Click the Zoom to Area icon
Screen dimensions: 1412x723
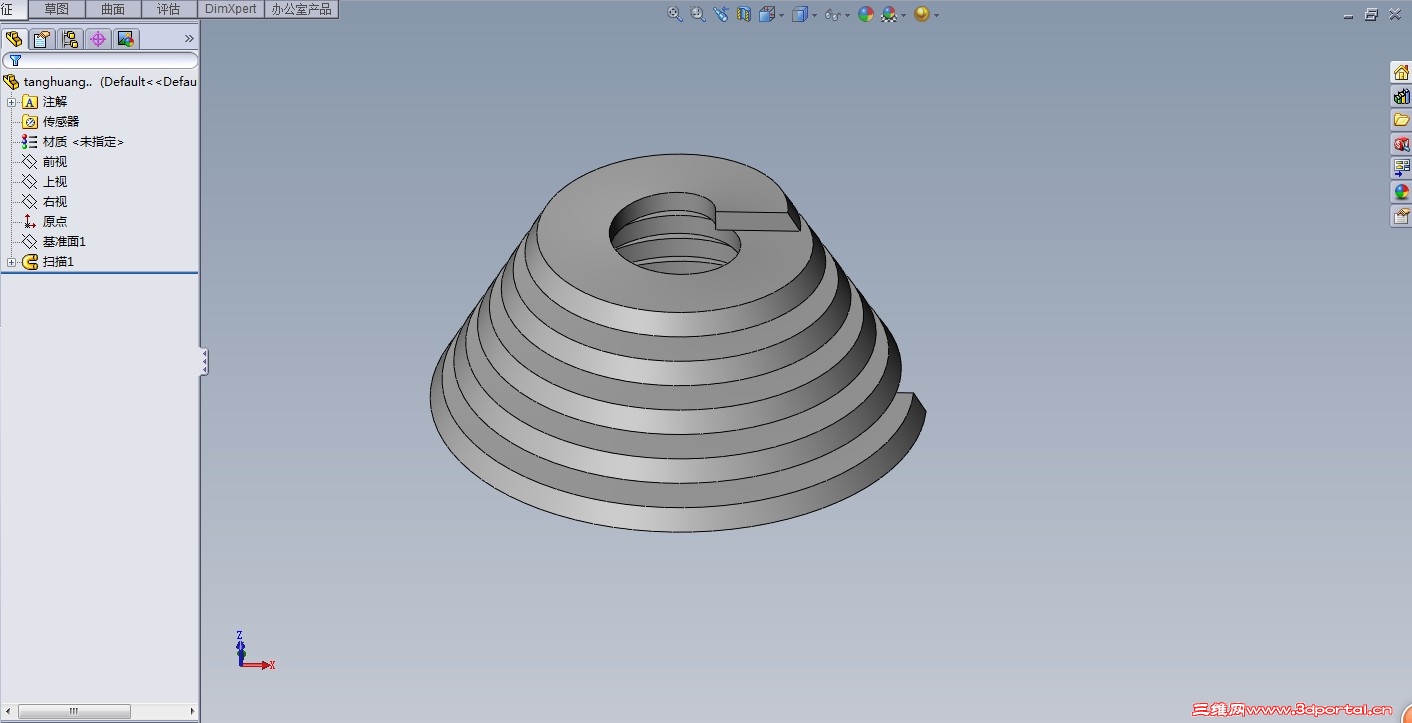tap(698, 14)
